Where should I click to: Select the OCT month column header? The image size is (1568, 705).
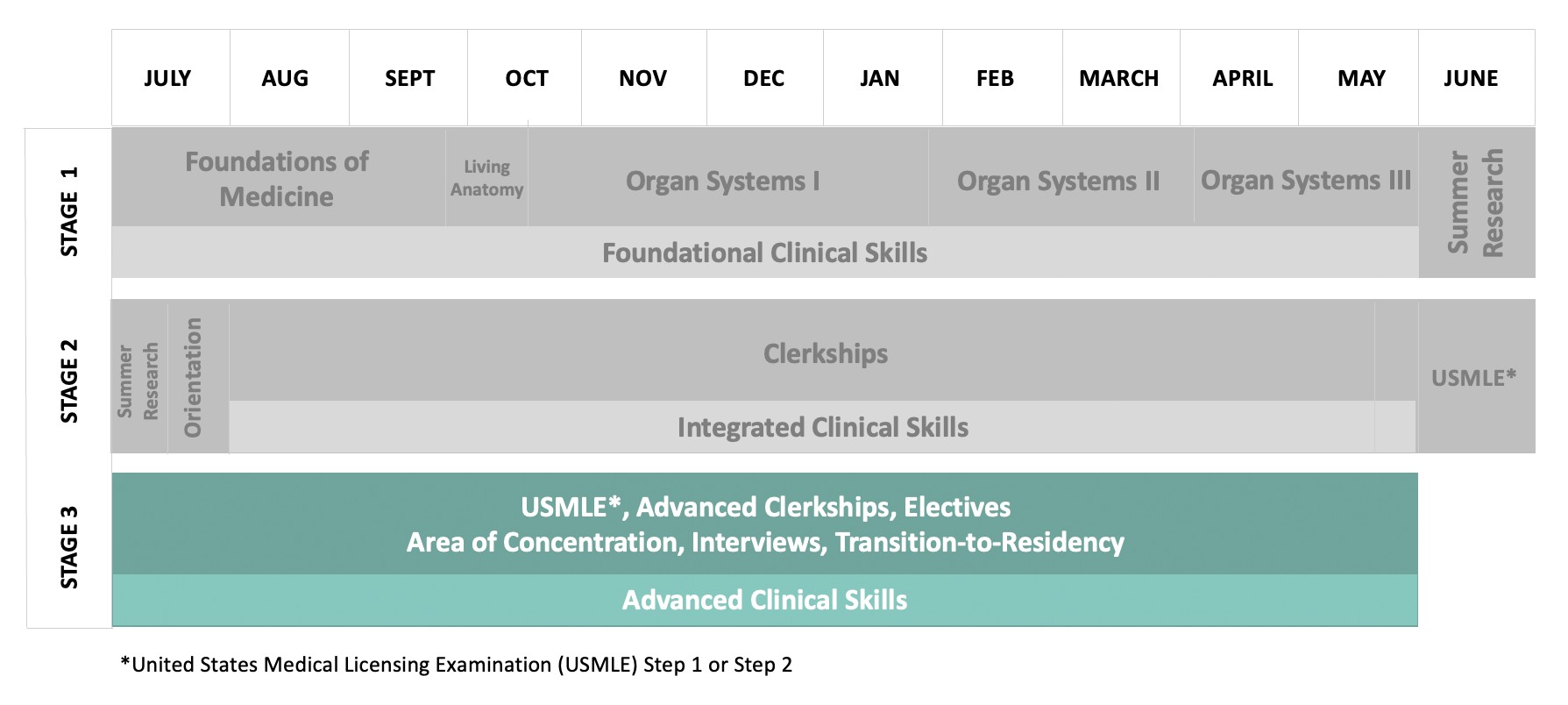pyautogui.click(x=526, y=78)
